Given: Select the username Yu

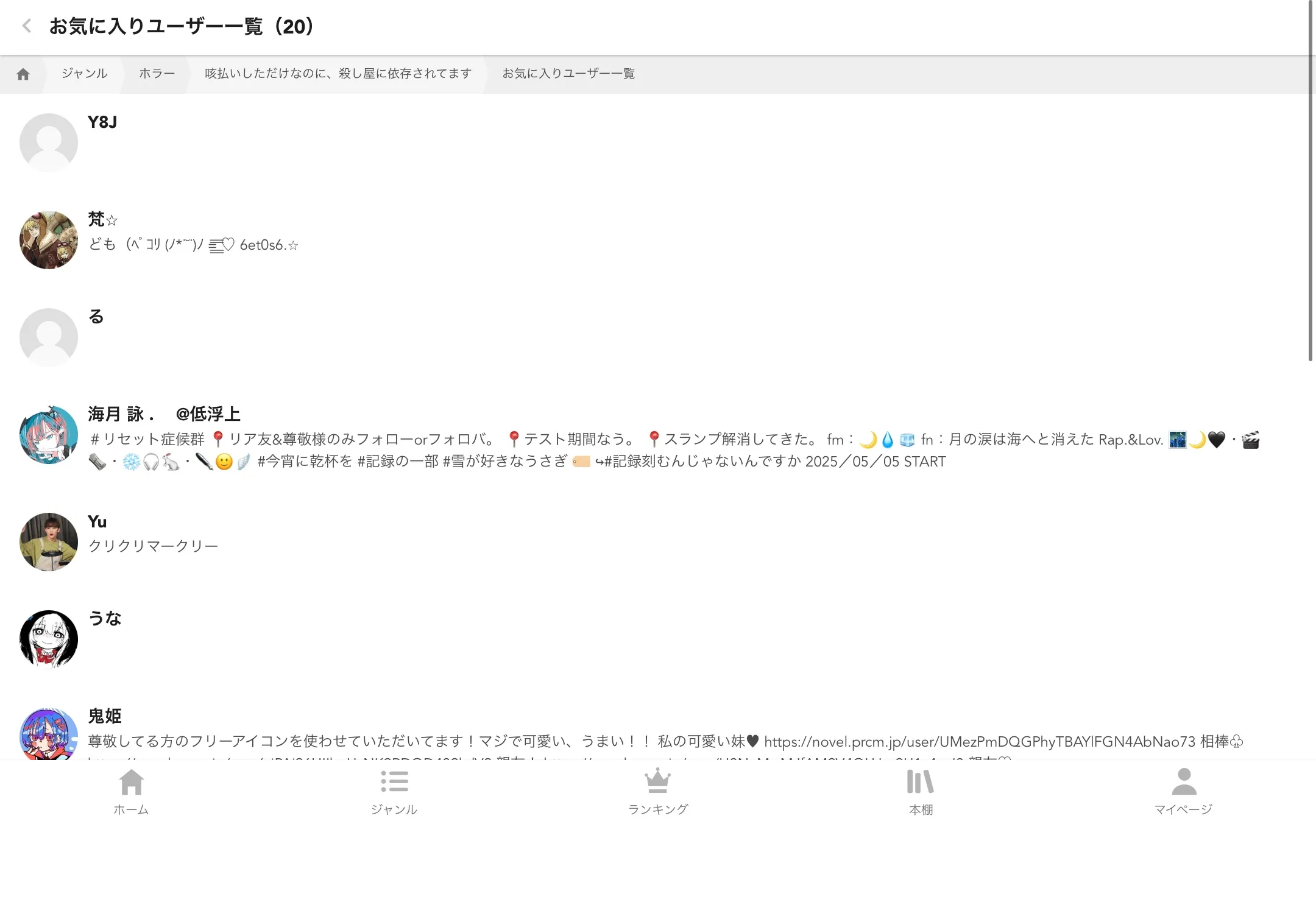Looking at the screenshot, I should pyautogui.click(x=97, y=521).
